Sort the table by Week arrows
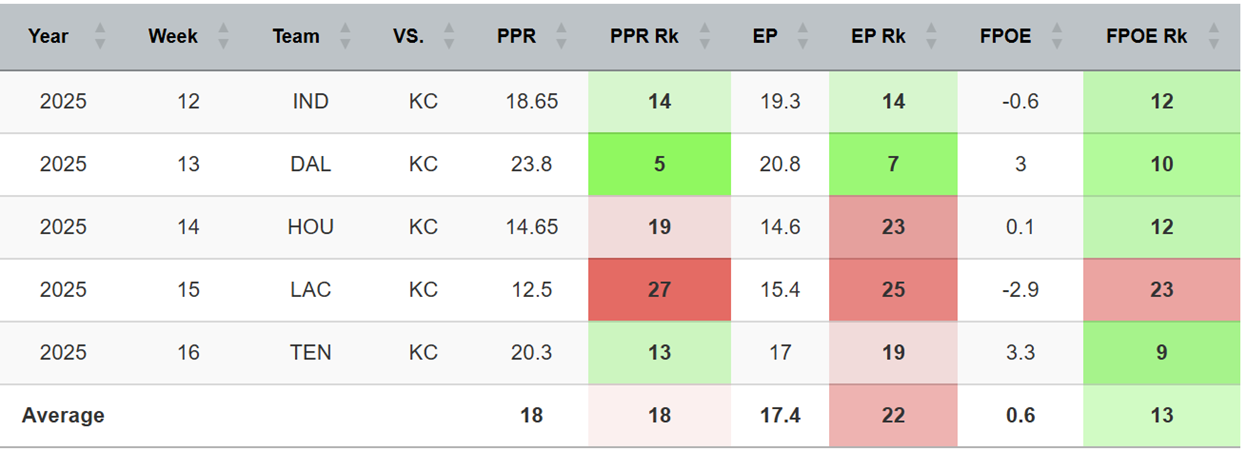This screenshot has width=1247, height=451. coord(223,37)
